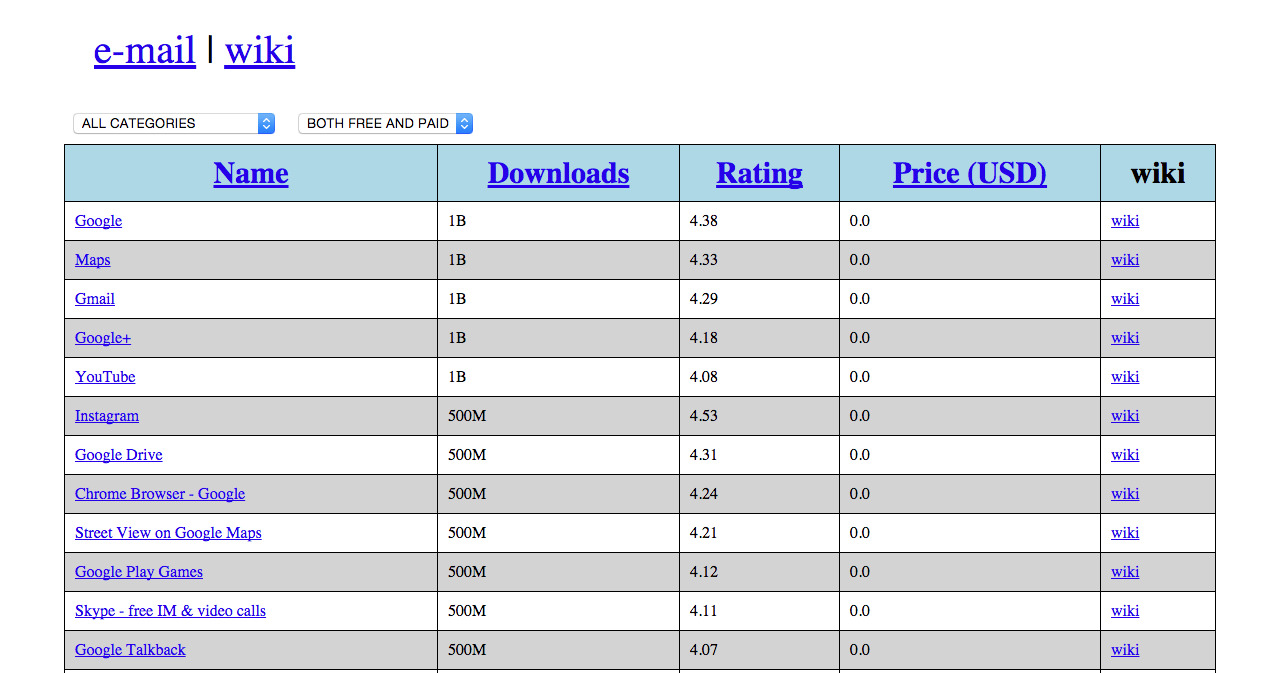Click the wiki link in Instagram row
The height and width of the screenshot is (673, 1263).
(x=1124, y=416)
